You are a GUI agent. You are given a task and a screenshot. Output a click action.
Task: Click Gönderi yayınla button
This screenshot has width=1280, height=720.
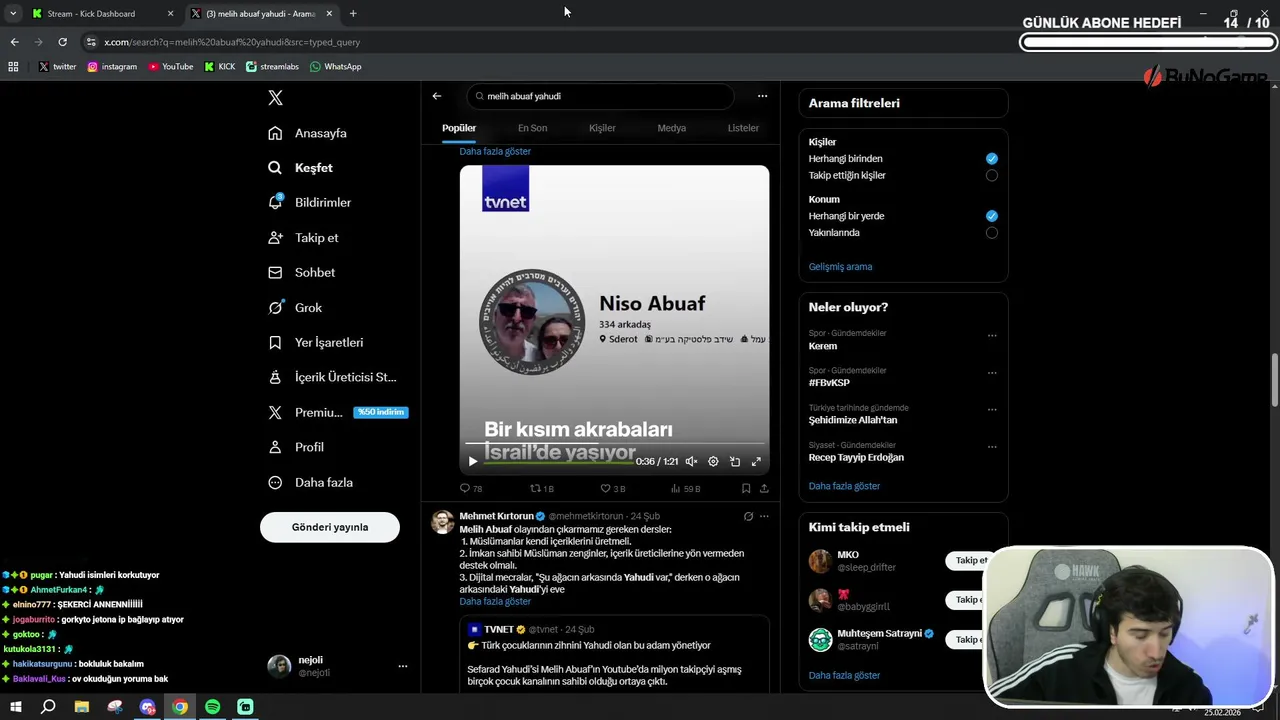point(330,527)
